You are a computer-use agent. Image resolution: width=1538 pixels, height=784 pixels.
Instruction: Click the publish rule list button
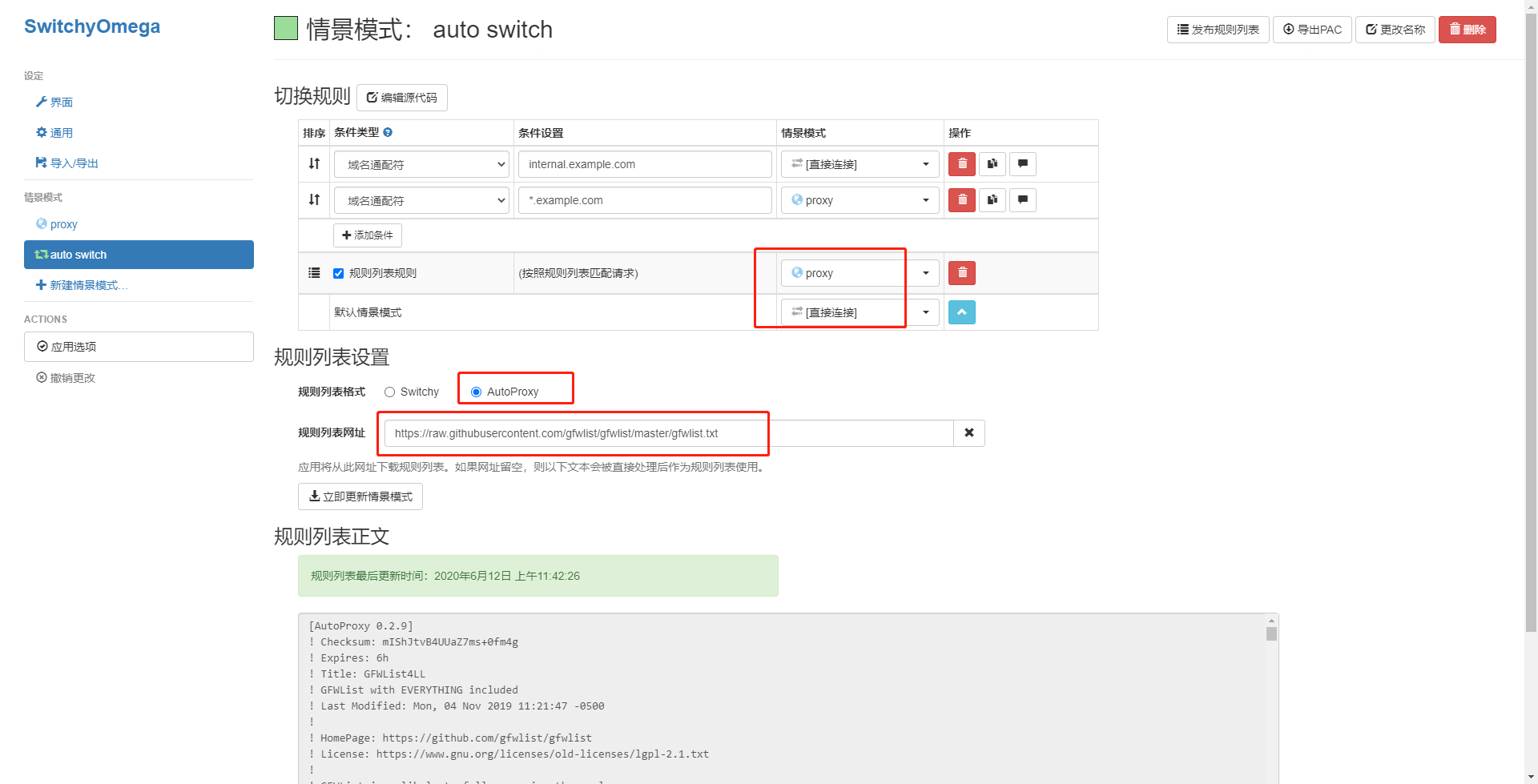1218,30
